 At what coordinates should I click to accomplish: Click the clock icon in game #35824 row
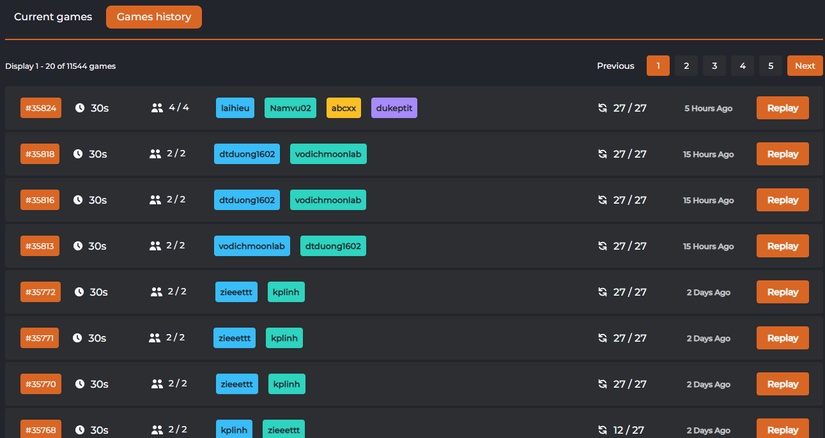pos(79,108)
